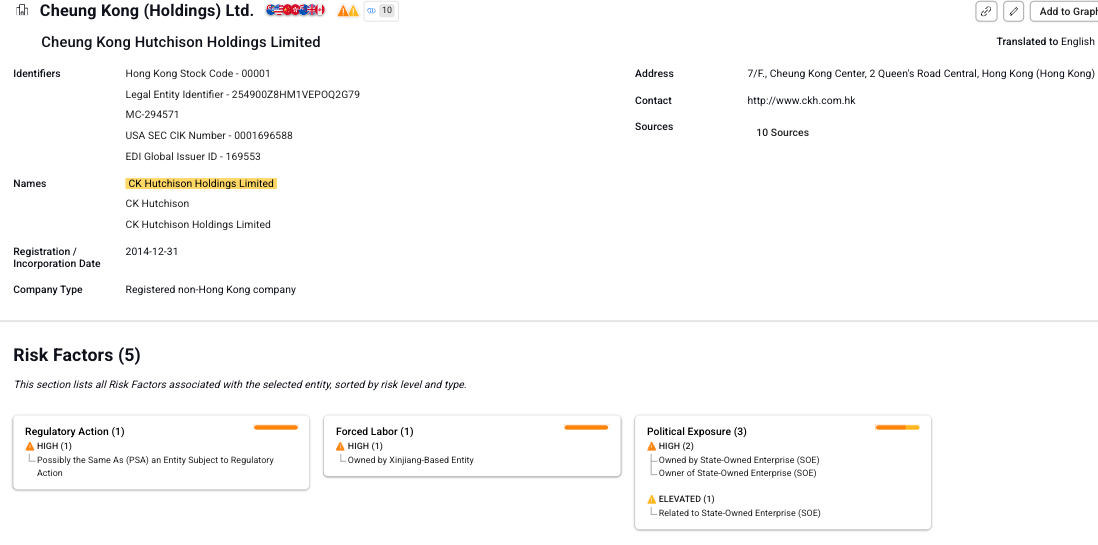Viewport: 1098px width, 545px height.
Task: Select 'Related to State-Owned Enterprise (SOE)' item
Action: [739, 513]
